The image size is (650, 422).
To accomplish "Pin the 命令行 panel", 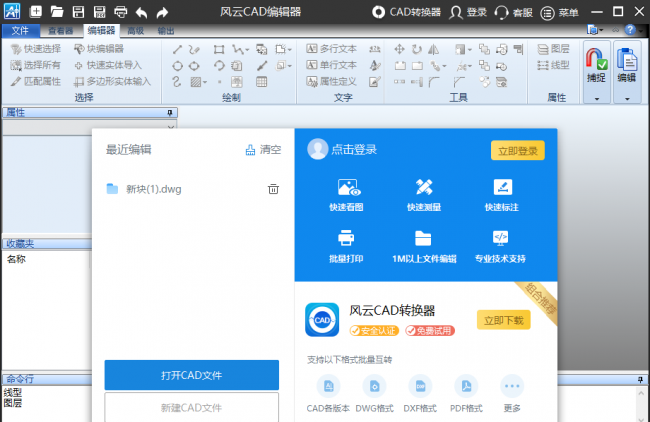I will pyautogui.click(x=640, y=379).
